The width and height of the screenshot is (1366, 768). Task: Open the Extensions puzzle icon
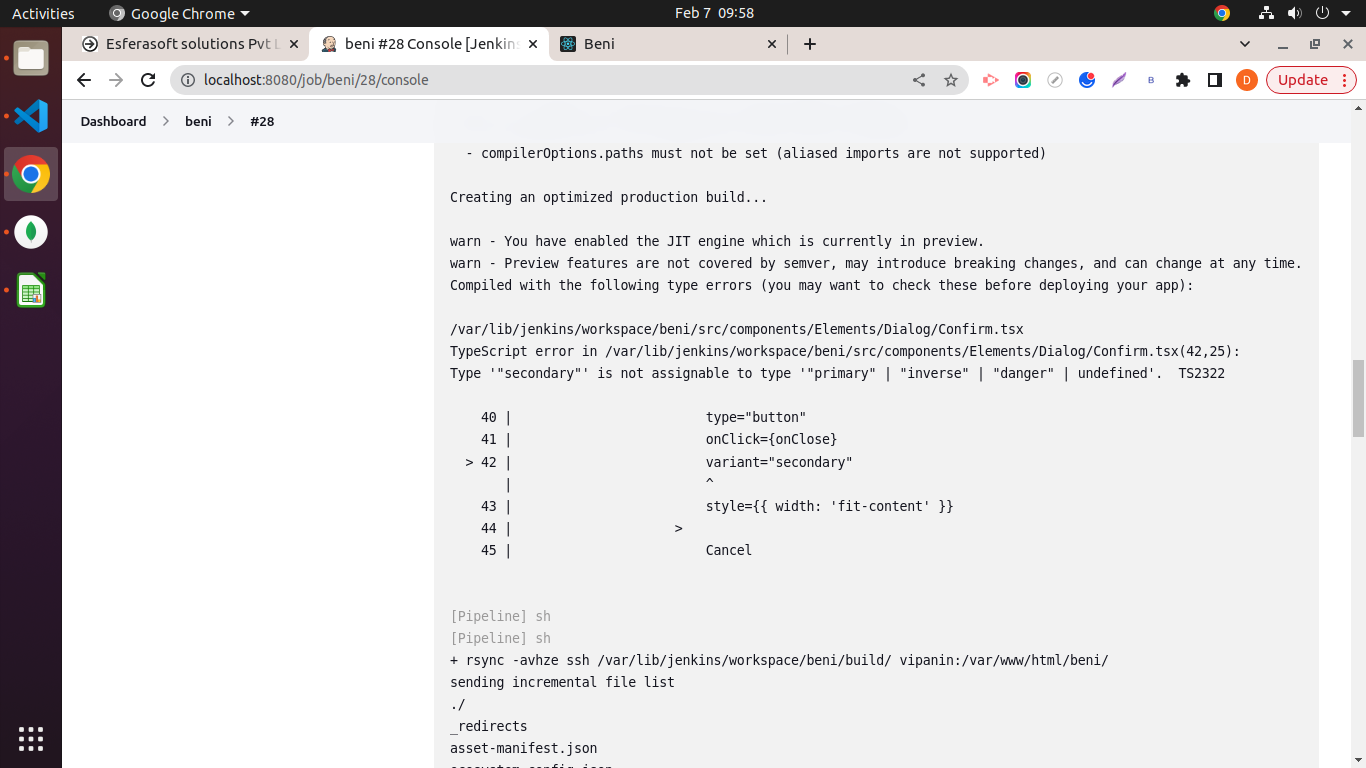[1183, 80]
